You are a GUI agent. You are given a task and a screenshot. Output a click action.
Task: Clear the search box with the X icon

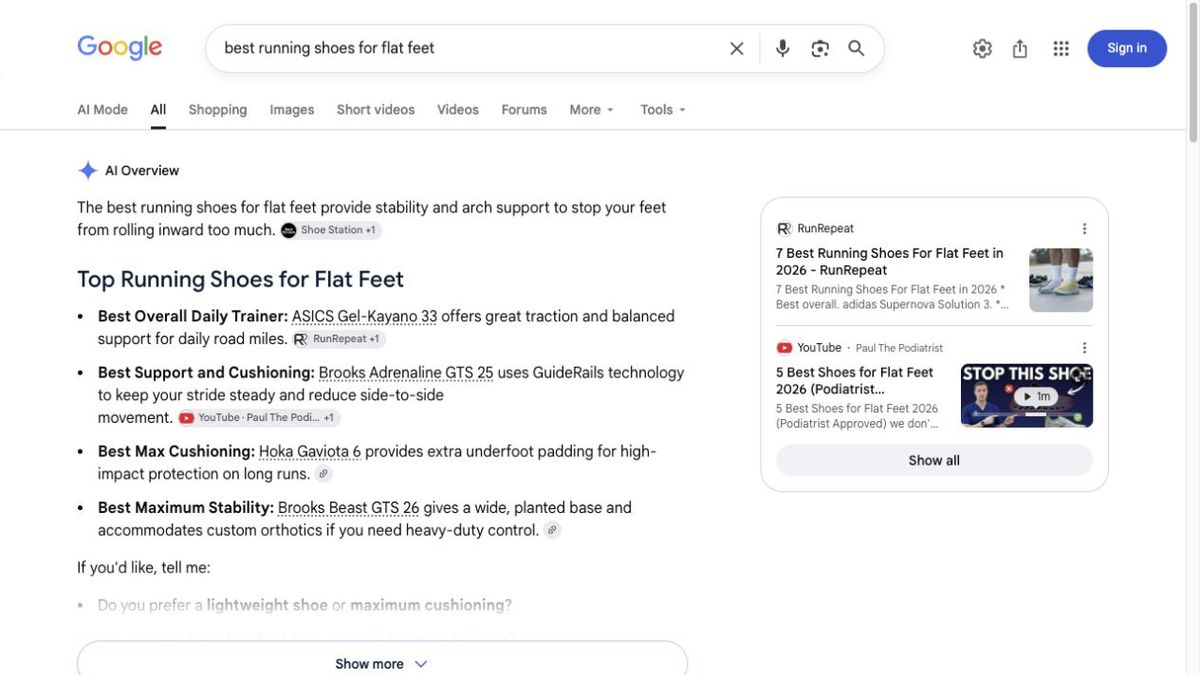tap(737, 48)
